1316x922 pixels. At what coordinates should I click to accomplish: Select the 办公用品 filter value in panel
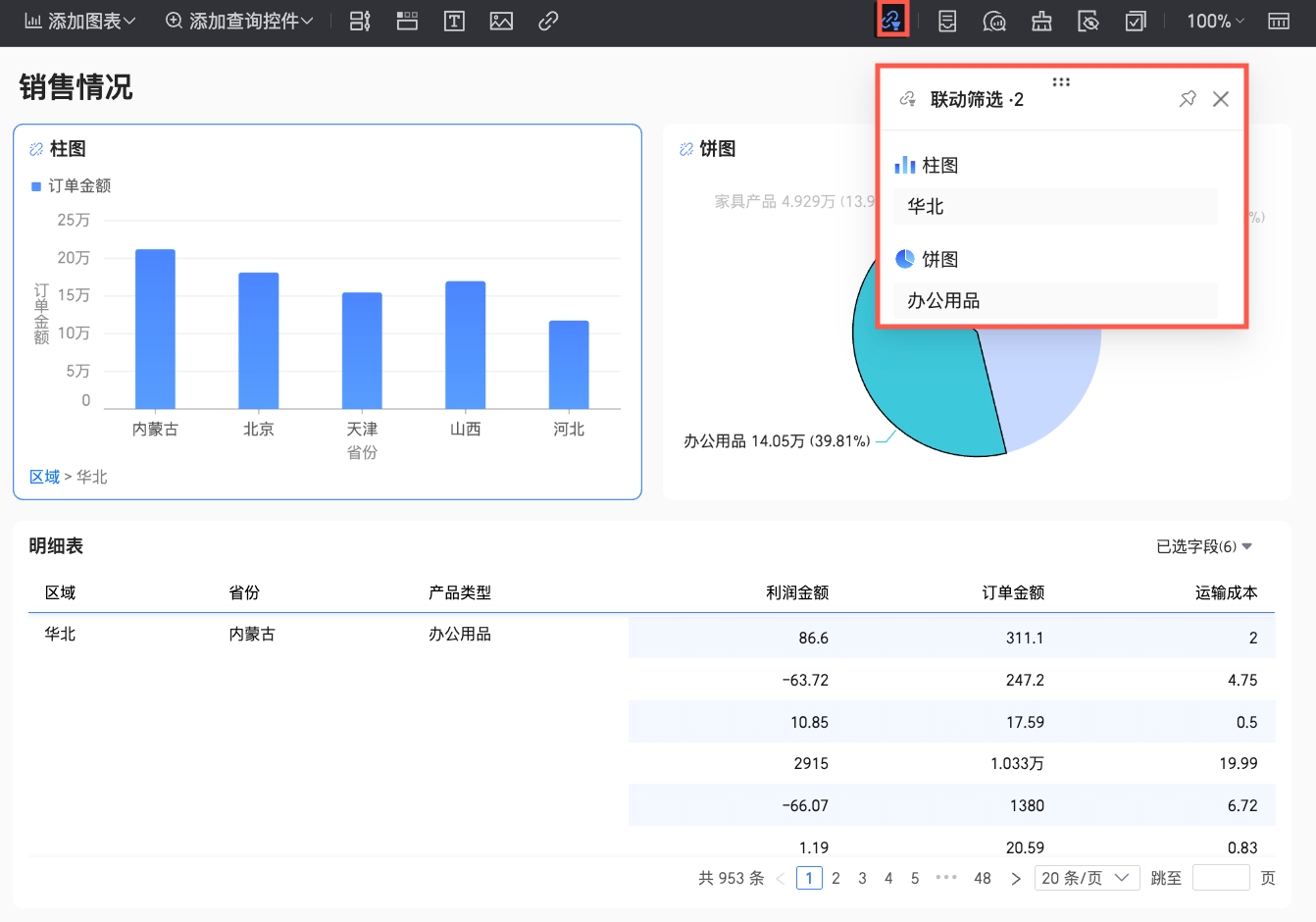[1055, 300]
